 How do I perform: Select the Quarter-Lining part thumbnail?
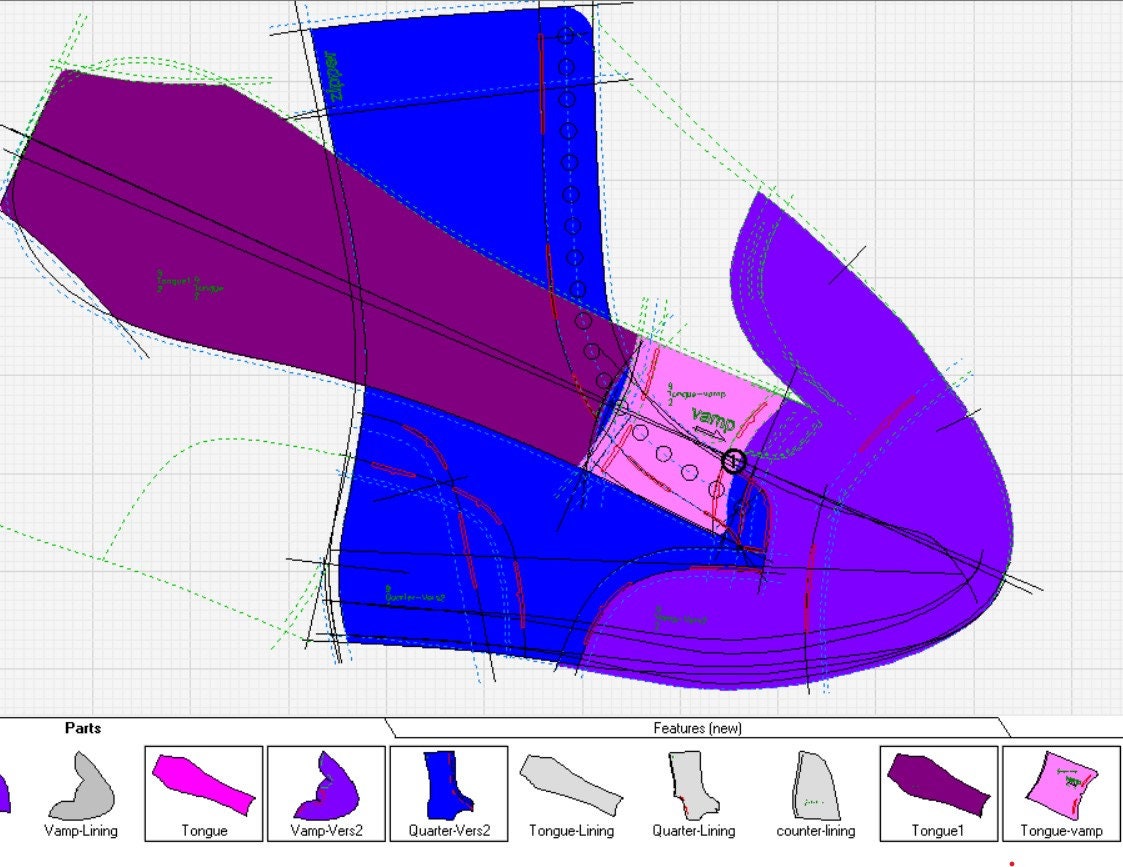[693, 793]
